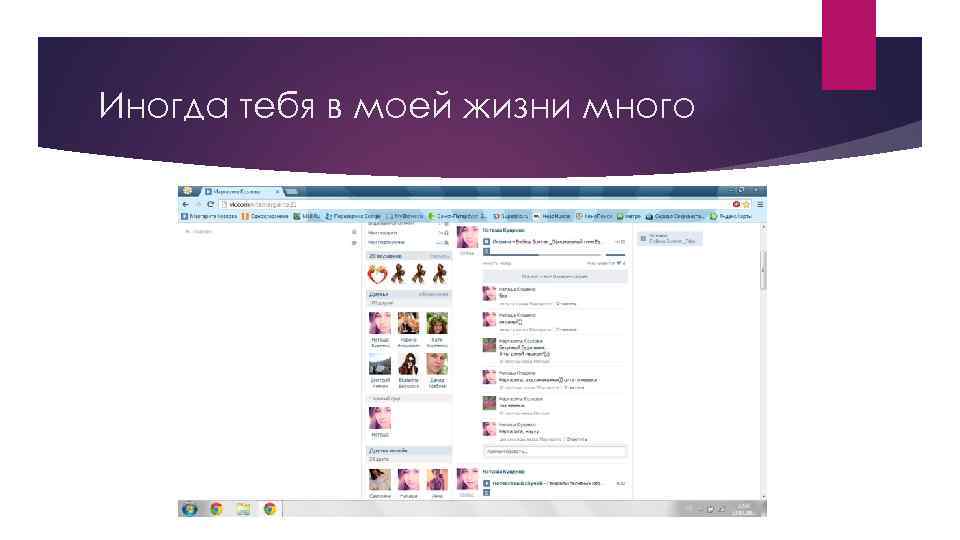Open the MAIL.RU bookmark
The image size is (960, 540).
point(307,216)
